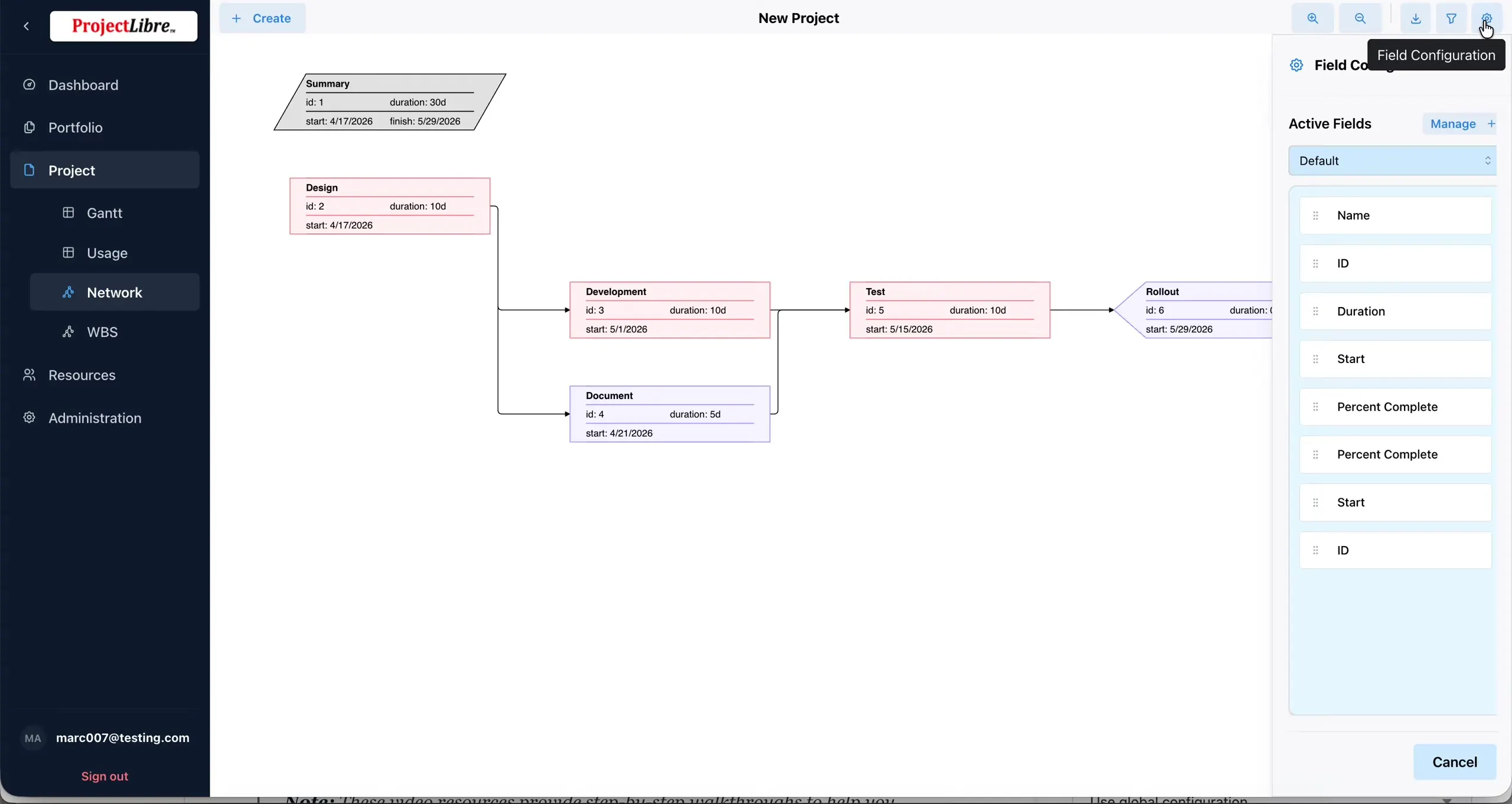
Task: Click the ProjectLibre logo
Action: tap(123, 26)
